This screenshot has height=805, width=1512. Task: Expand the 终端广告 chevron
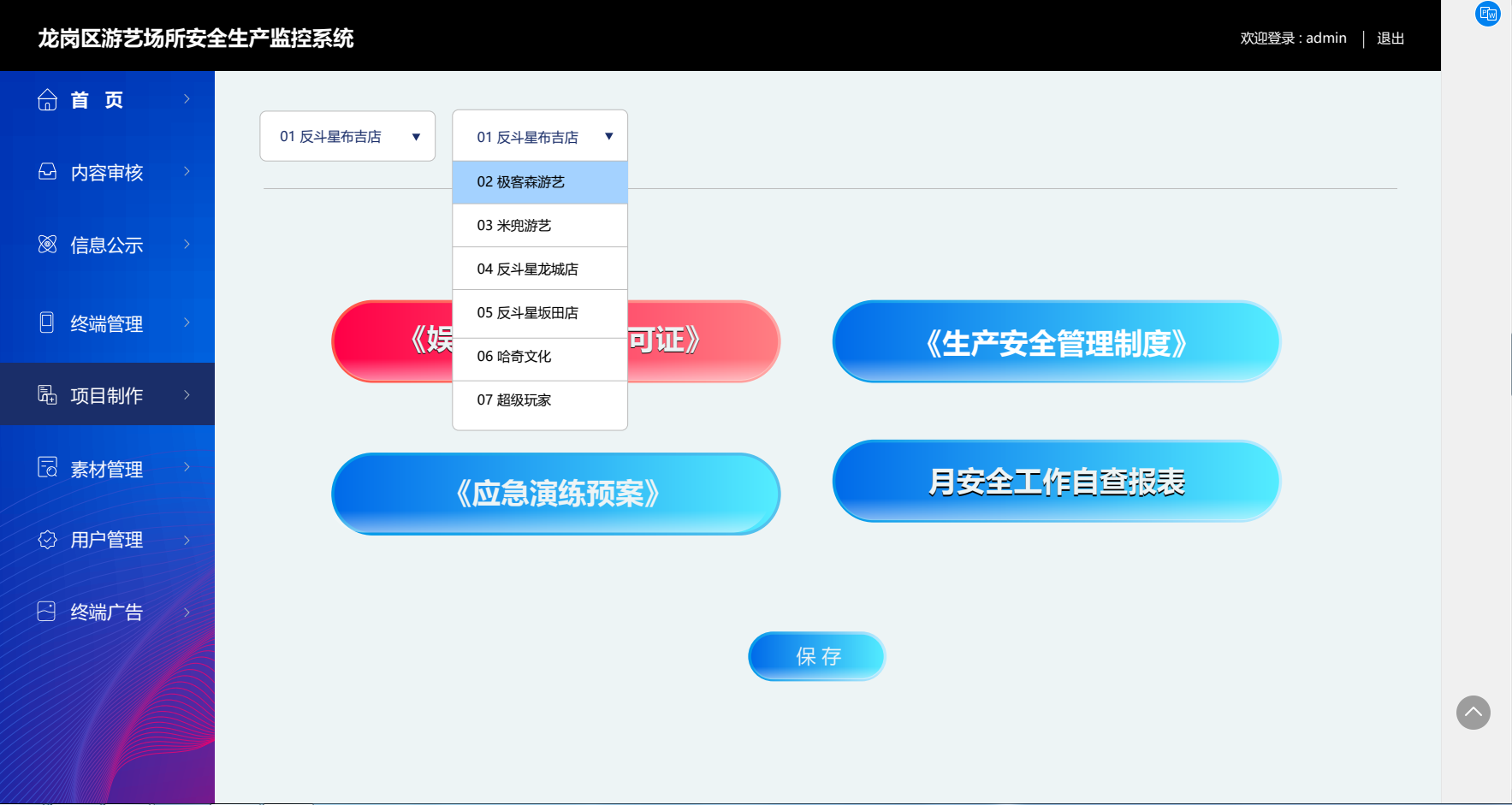[187, 612]
